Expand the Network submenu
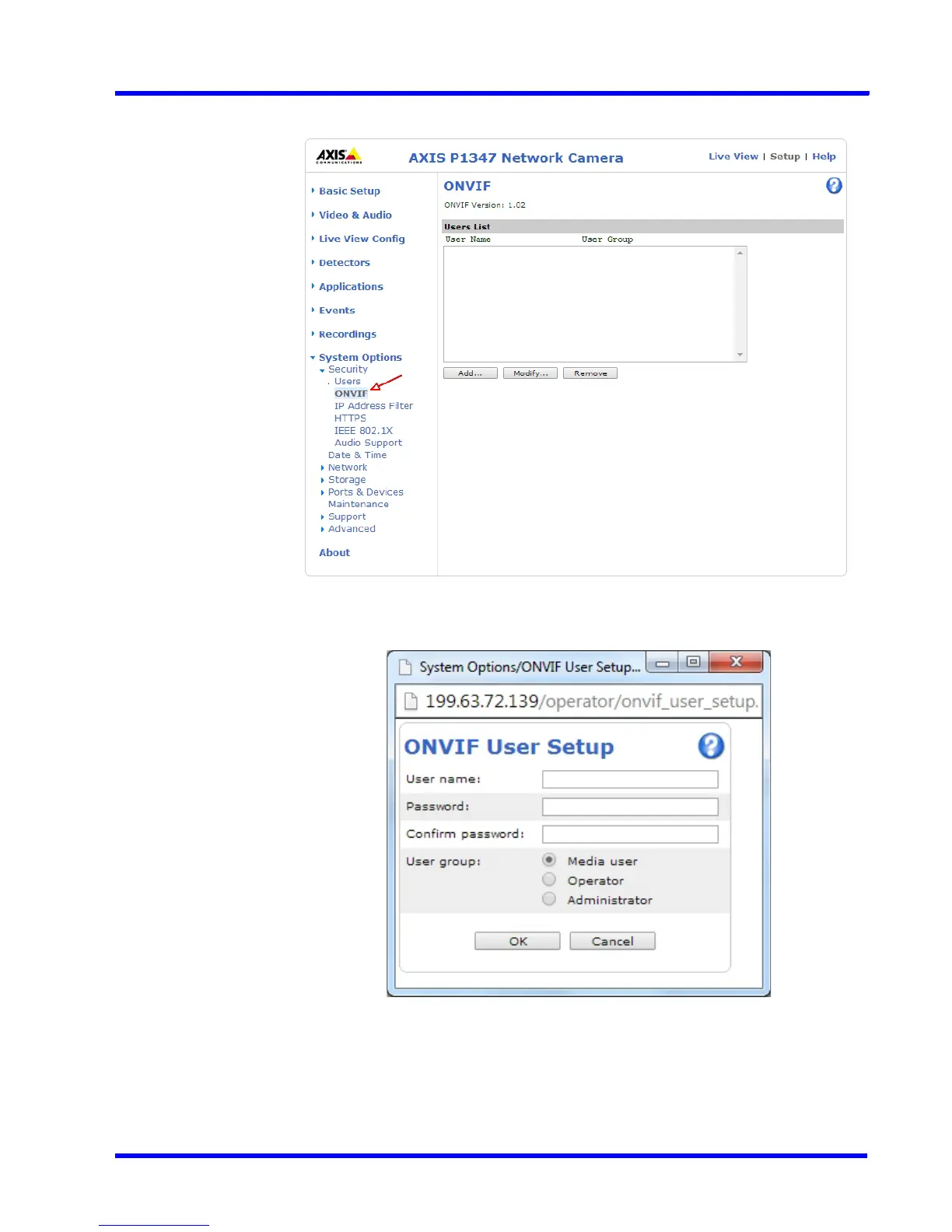This screenshot has width=952, height=1232. pyautogui.click(x=347, y=467)
